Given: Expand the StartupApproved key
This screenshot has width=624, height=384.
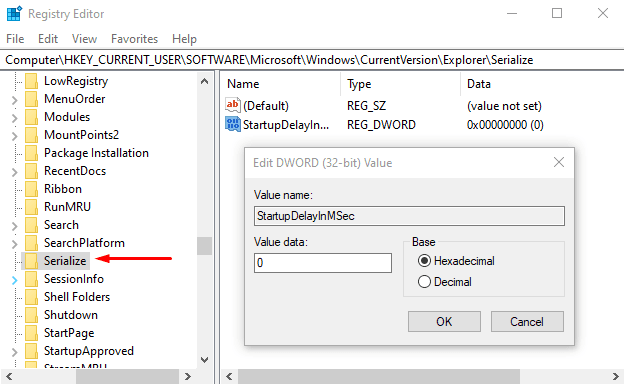Looking at the screenshot, I should click(x=14, y=352).
